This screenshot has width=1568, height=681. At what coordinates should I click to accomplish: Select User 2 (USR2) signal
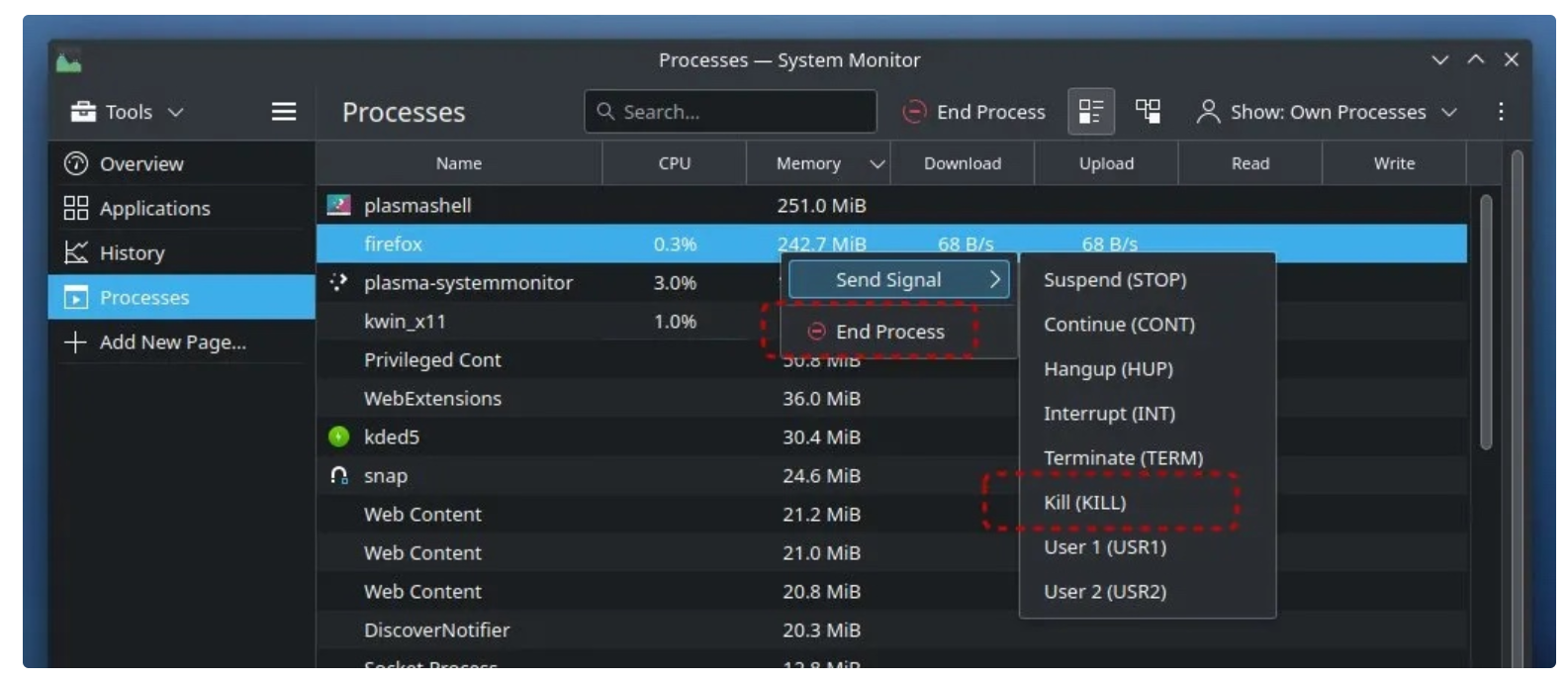tap(1148, 592)
